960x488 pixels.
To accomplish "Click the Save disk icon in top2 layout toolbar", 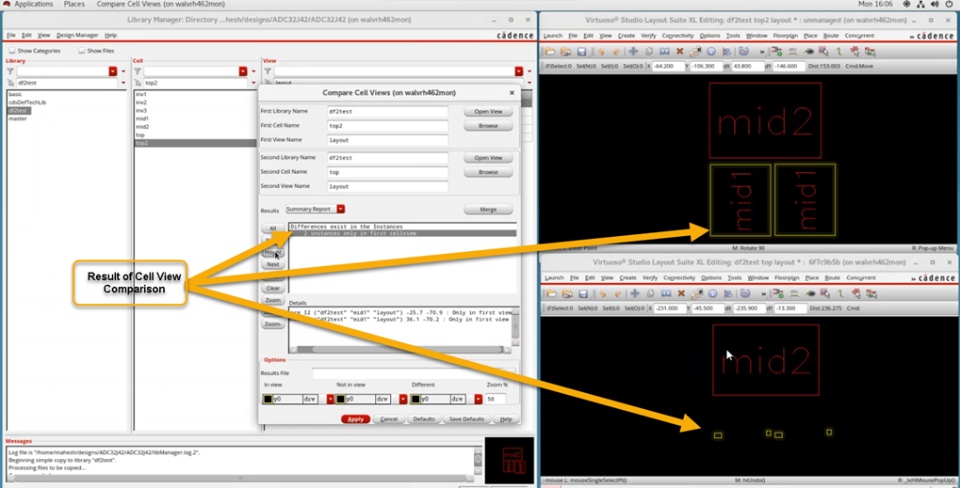I will 582,51.
